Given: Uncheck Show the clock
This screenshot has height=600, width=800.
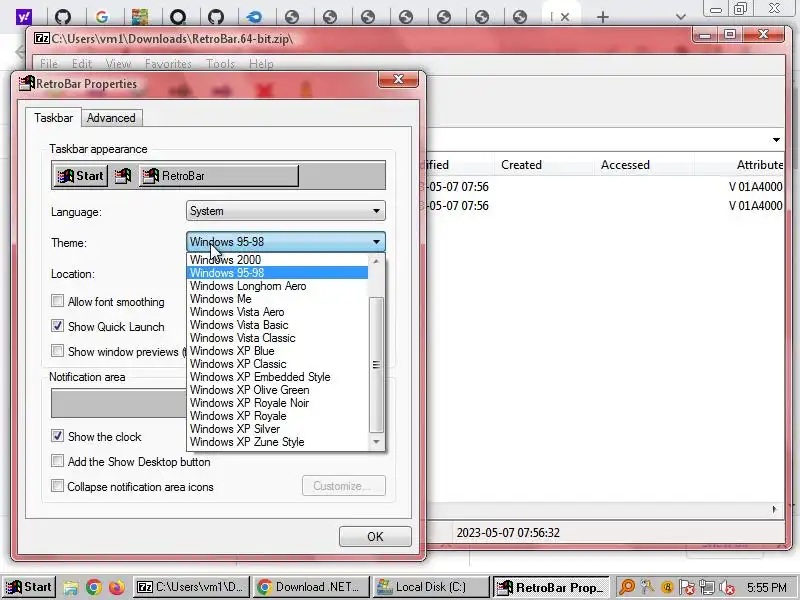Looking at the screenshot, I should click(57, 436).
